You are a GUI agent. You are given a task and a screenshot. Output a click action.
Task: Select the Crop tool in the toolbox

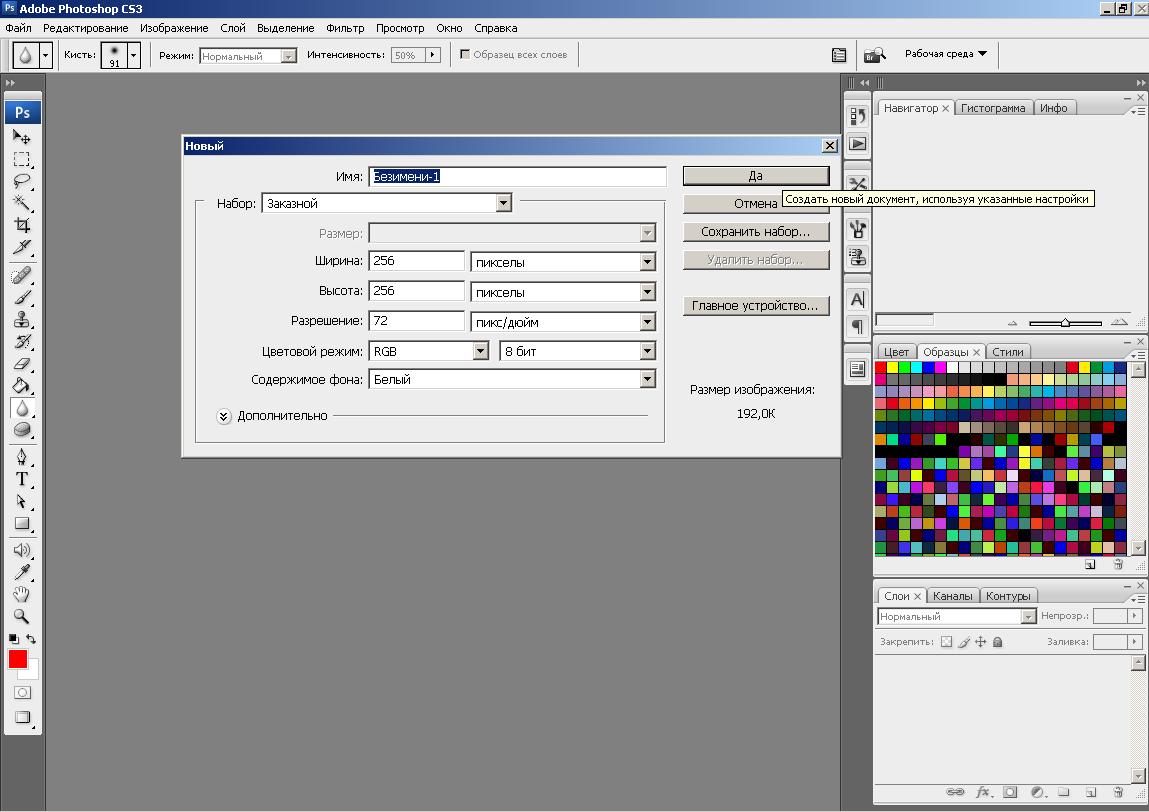(21, 225)
